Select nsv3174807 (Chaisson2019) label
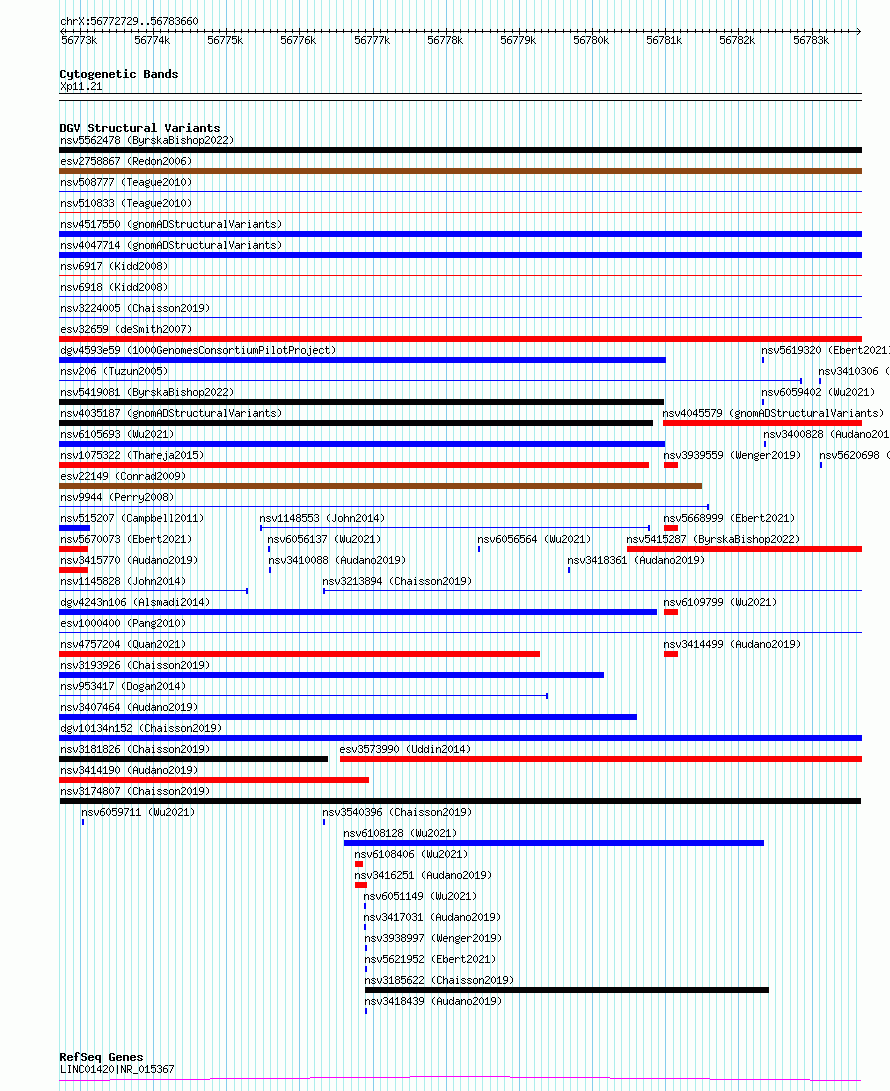The image size is (890, 1091). [135, 791]
